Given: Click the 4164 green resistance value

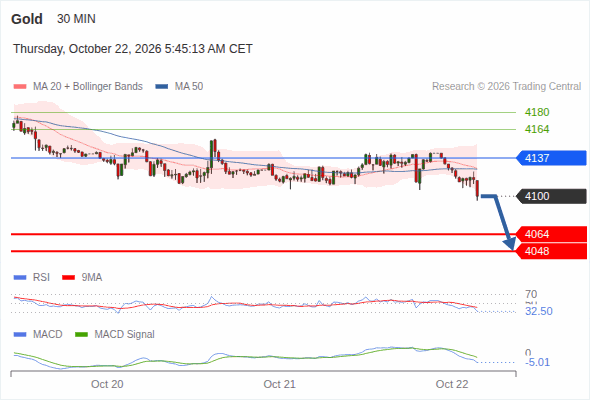Looking at the screenshot, I should pos(537,129).
